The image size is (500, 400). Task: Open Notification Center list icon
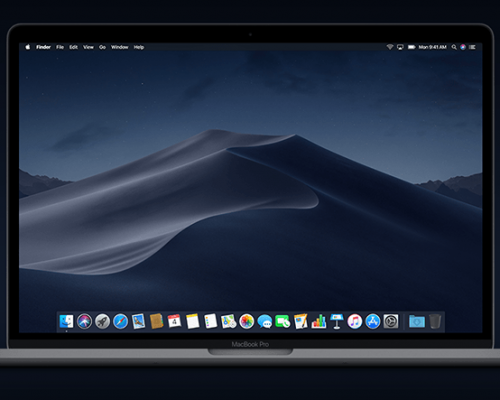coord(472,47)
